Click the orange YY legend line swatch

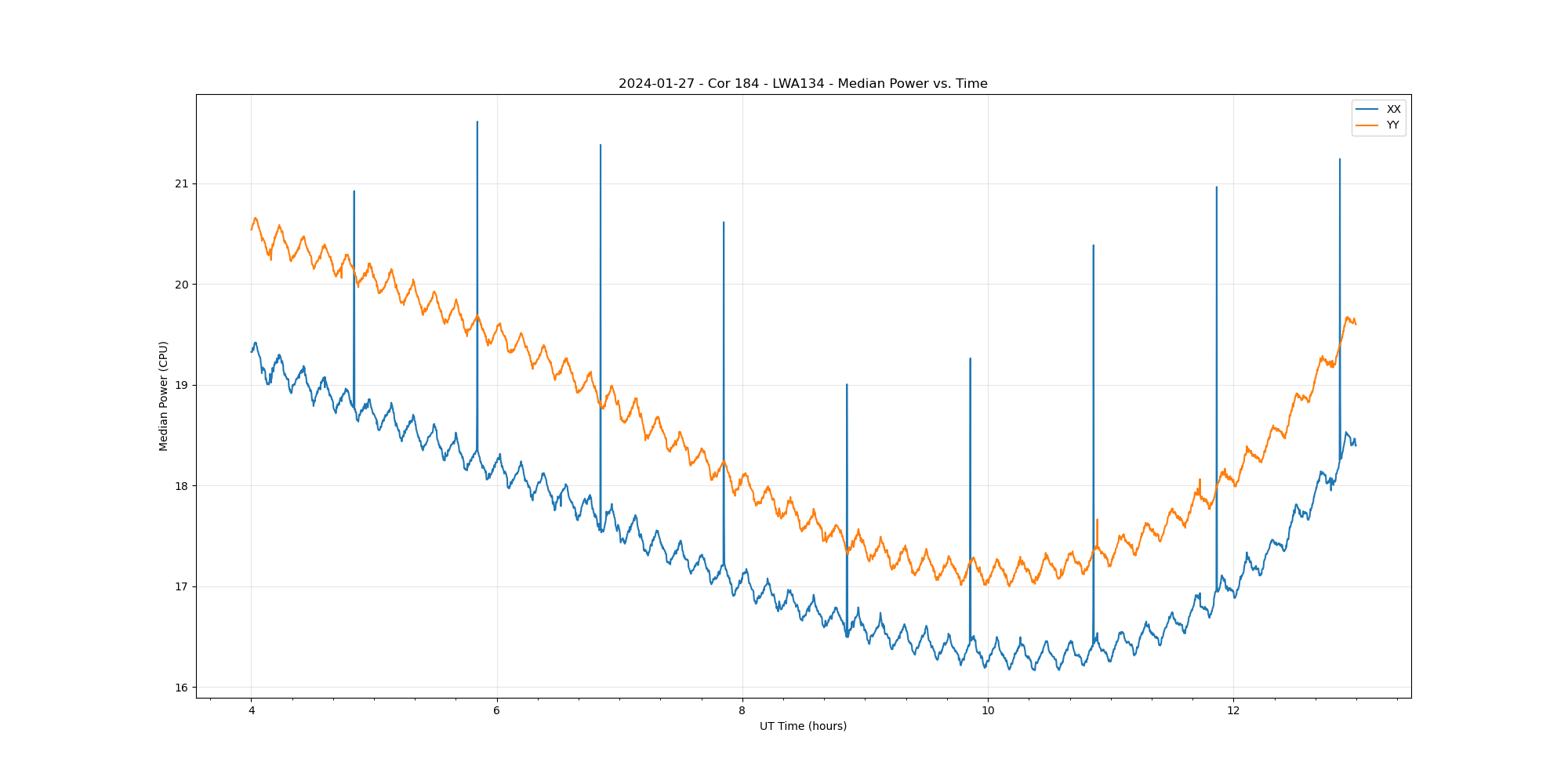click(1367, 125)
